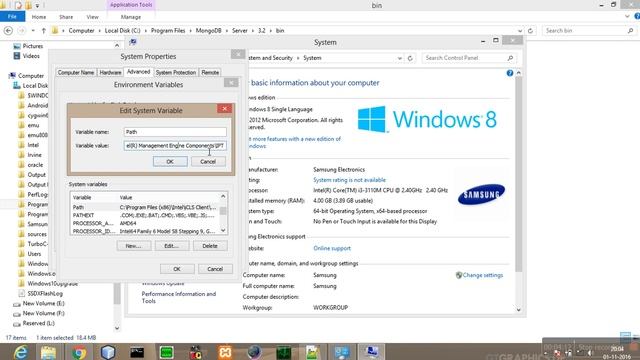This screenshot has height=360, width=640.
Task: Click OK in Environment Variables dialog
Action: click(177, 269)
